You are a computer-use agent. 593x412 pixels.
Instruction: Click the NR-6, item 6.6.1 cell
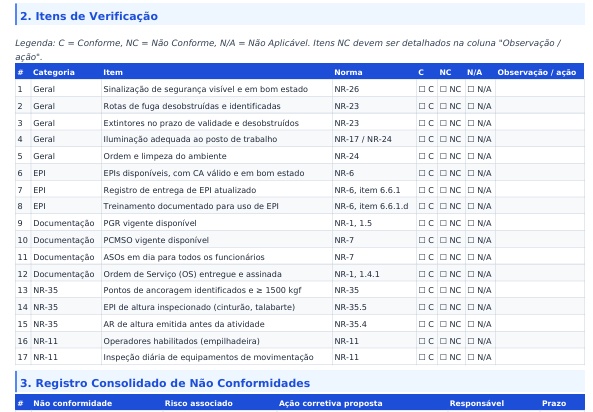(374, 190)
